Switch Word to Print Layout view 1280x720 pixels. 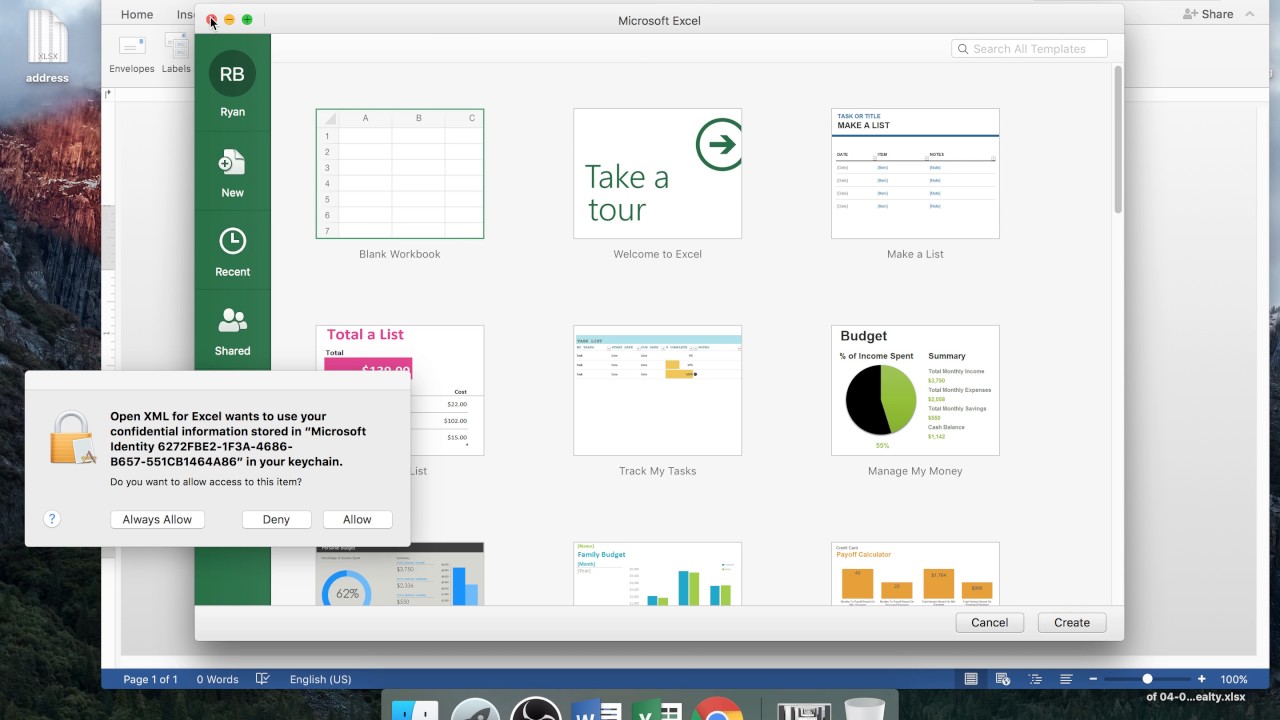(971, 679)
